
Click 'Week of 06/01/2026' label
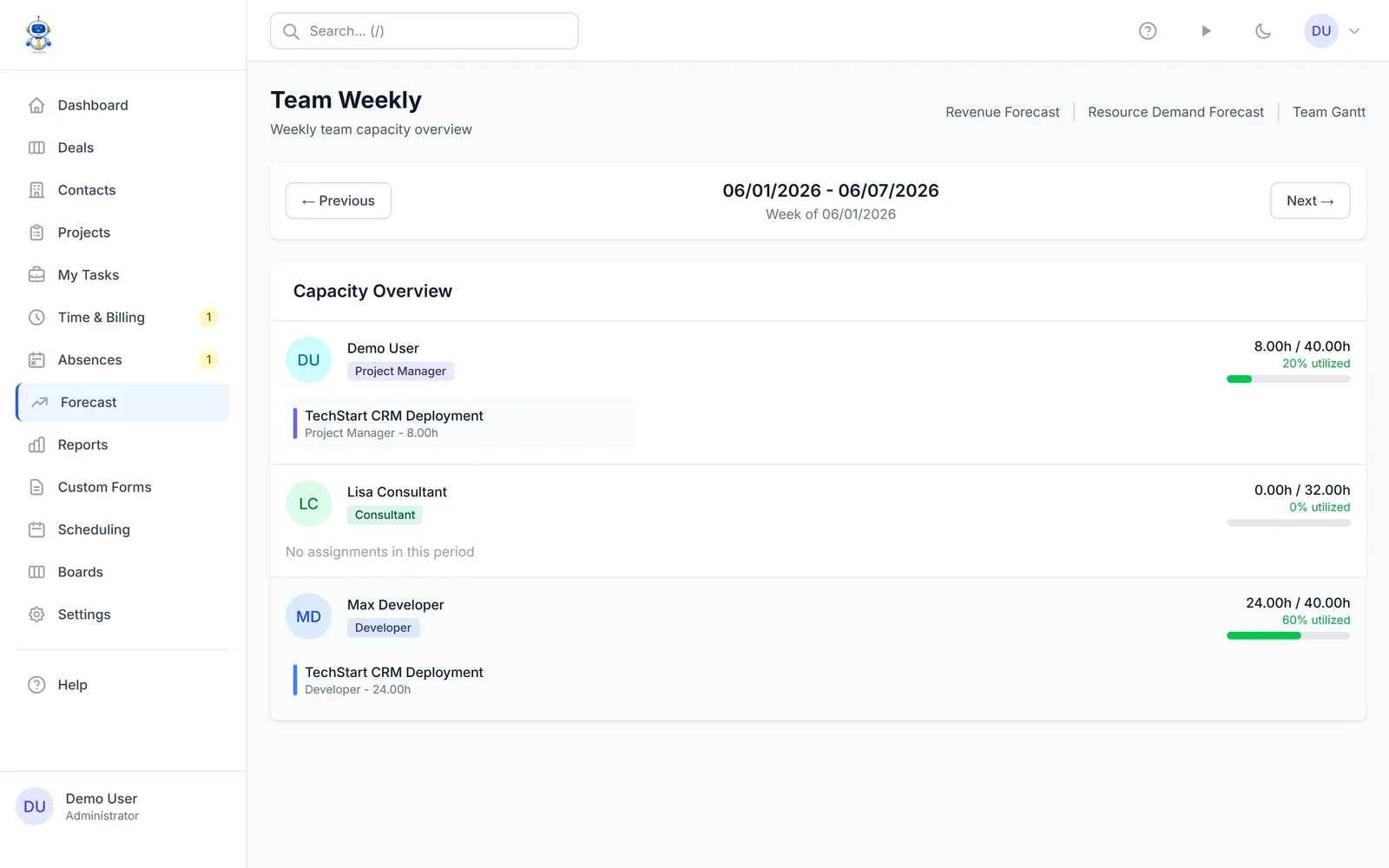(831, 214)
